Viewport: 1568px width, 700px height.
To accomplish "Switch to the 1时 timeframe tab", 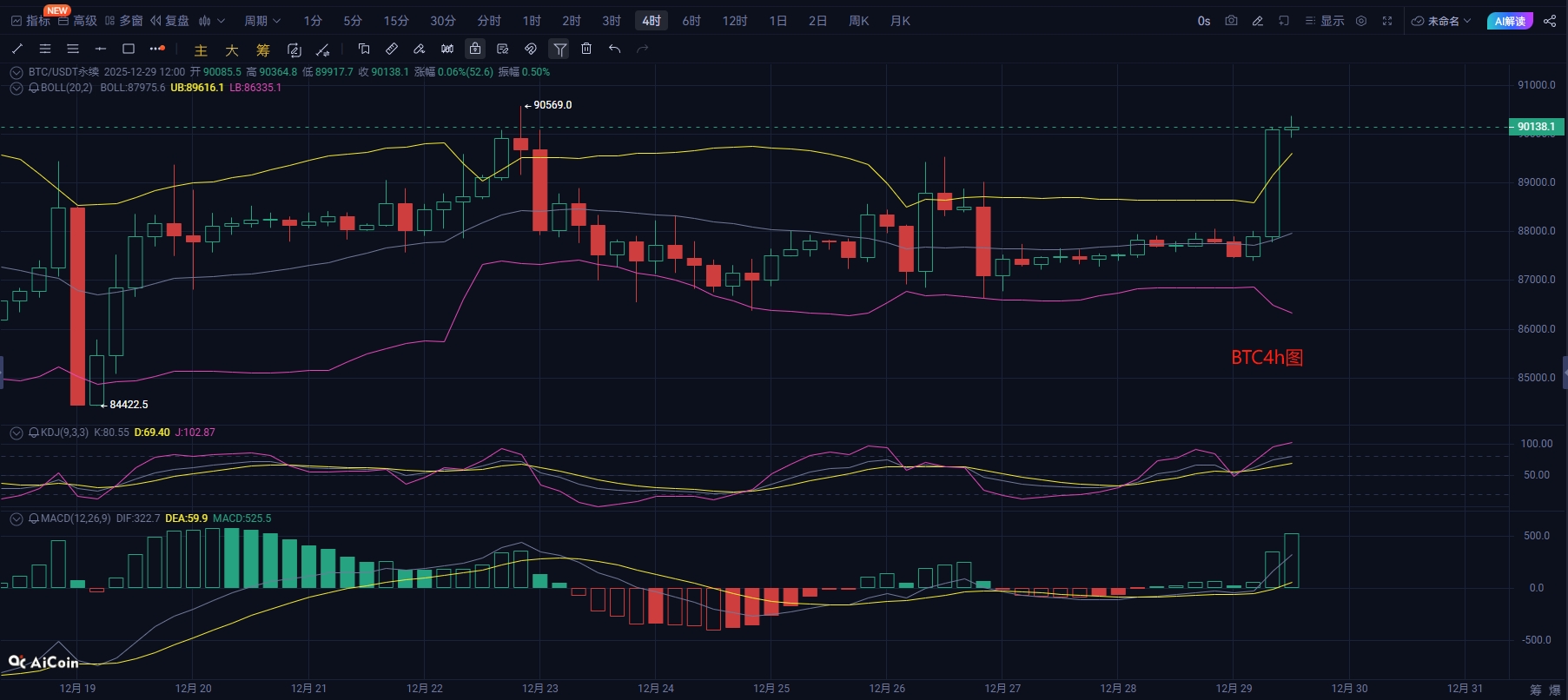I will [532, 21].
